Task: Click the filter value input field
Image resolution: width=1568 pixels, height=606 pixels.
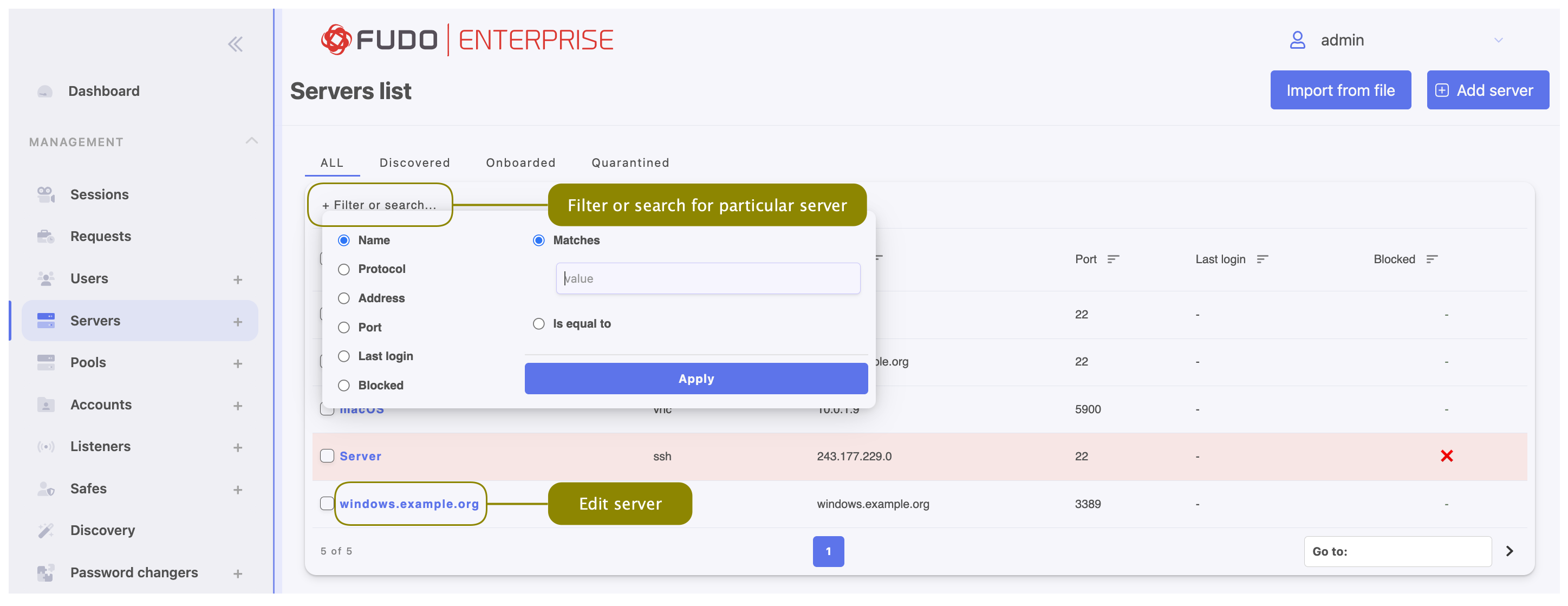Action: pyautogui.click(x=708, y=279)
